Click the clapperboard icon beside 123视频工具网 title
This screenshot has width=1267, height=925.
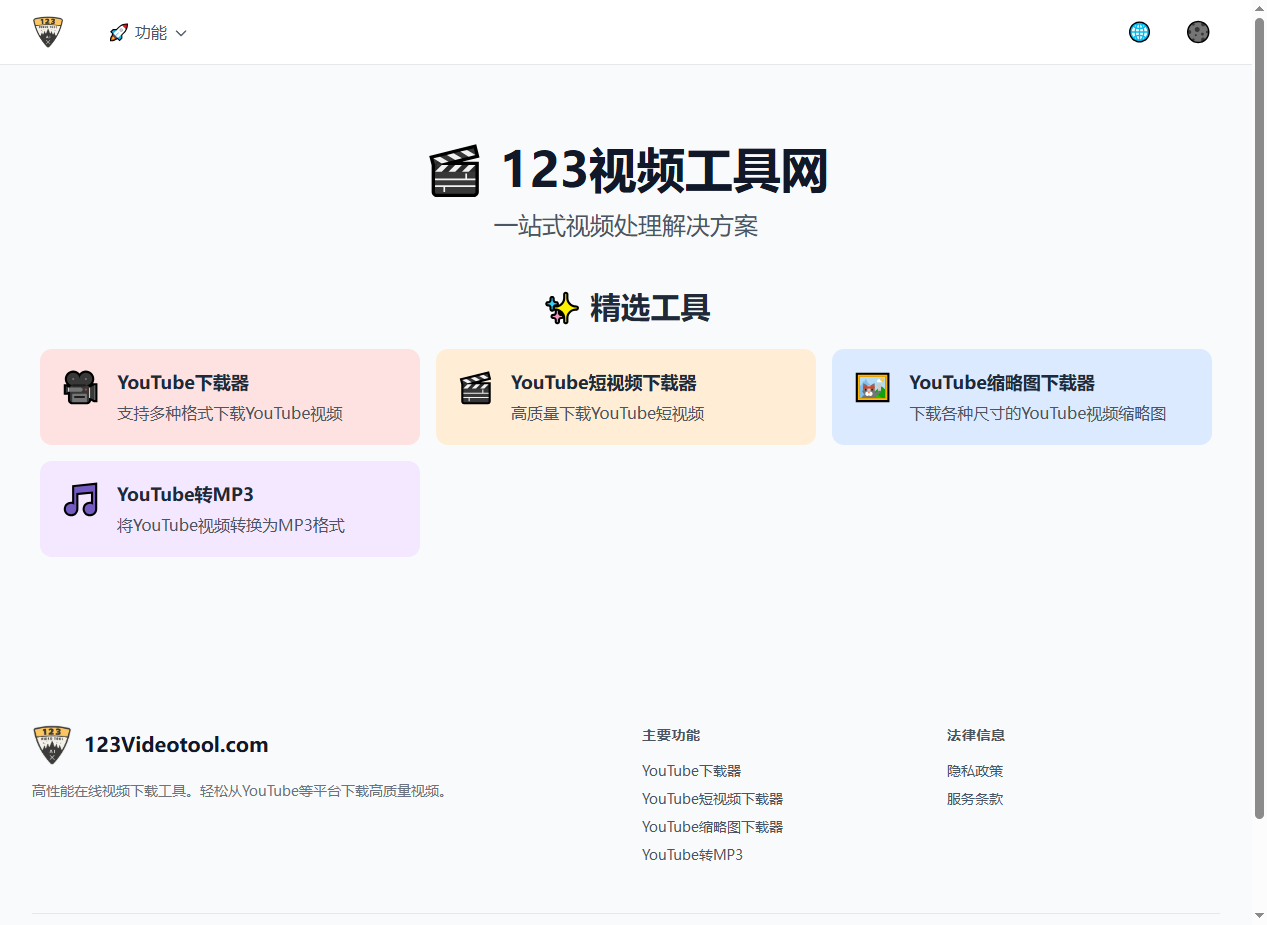(455, 171)
